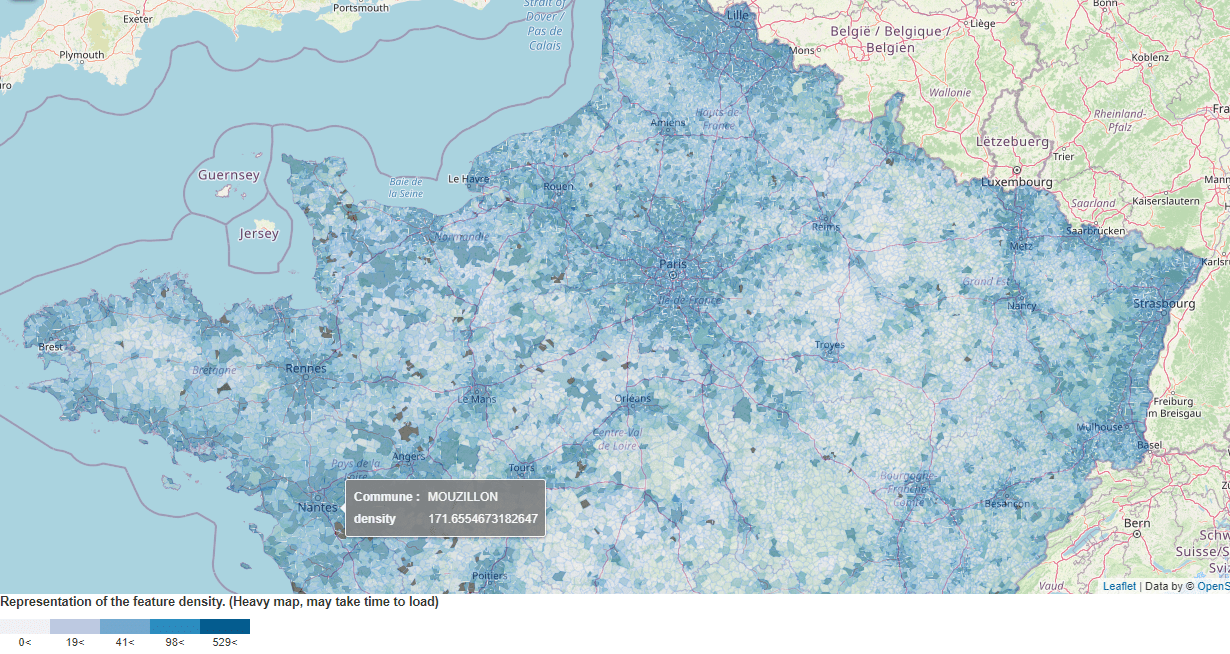Screen dimensions: 1230x654
Task: Click the Nantes label on the map
Action: tap(316, 506)
